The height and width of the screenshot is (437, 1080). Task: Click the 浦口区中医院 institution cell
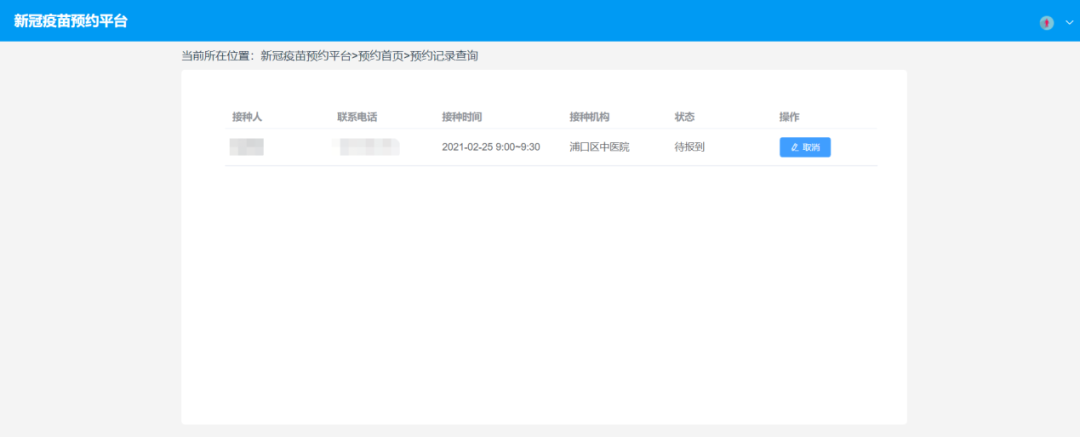coord(599,148)
